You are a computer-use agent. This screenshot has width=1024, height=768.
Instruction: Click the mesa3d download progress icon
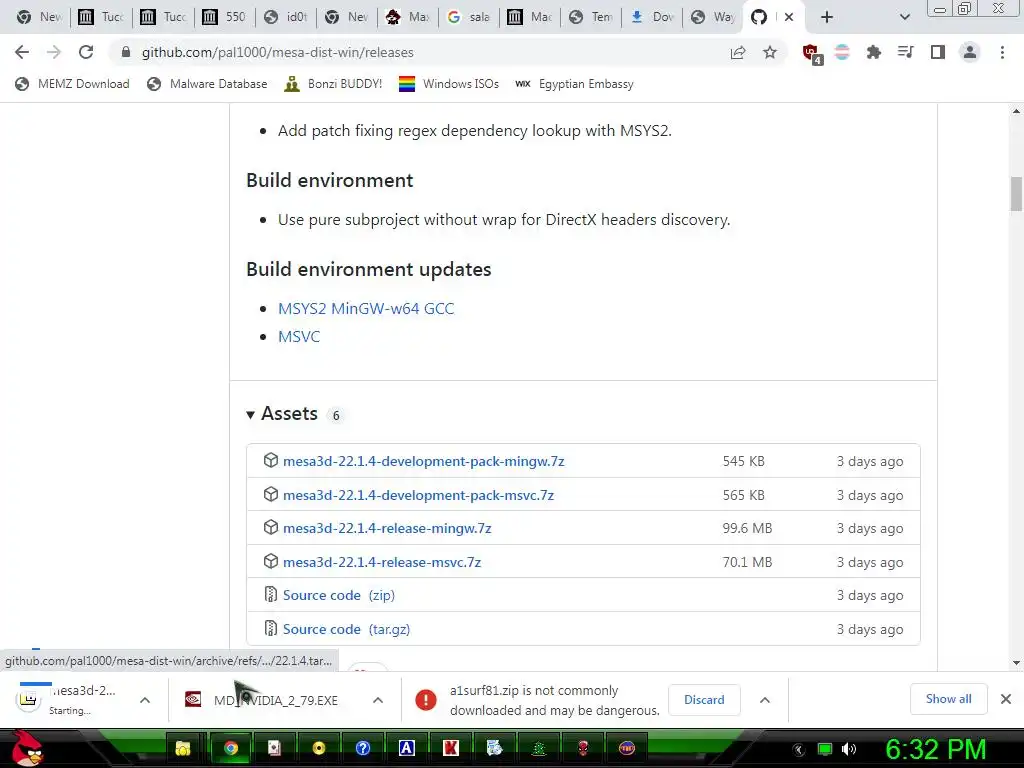28,699
